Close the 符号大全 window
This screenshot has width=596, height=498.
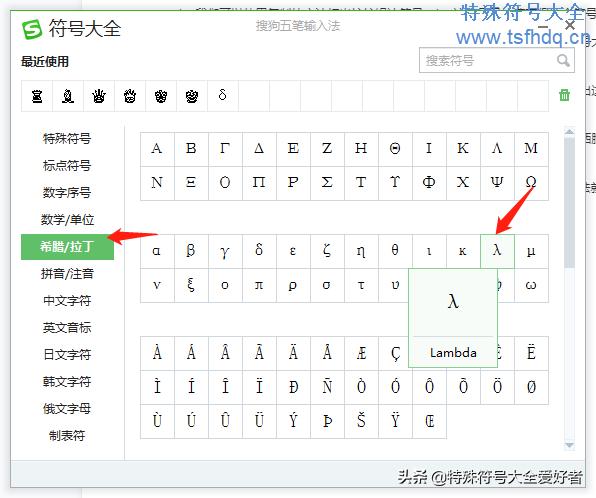(x=569, y=25)
